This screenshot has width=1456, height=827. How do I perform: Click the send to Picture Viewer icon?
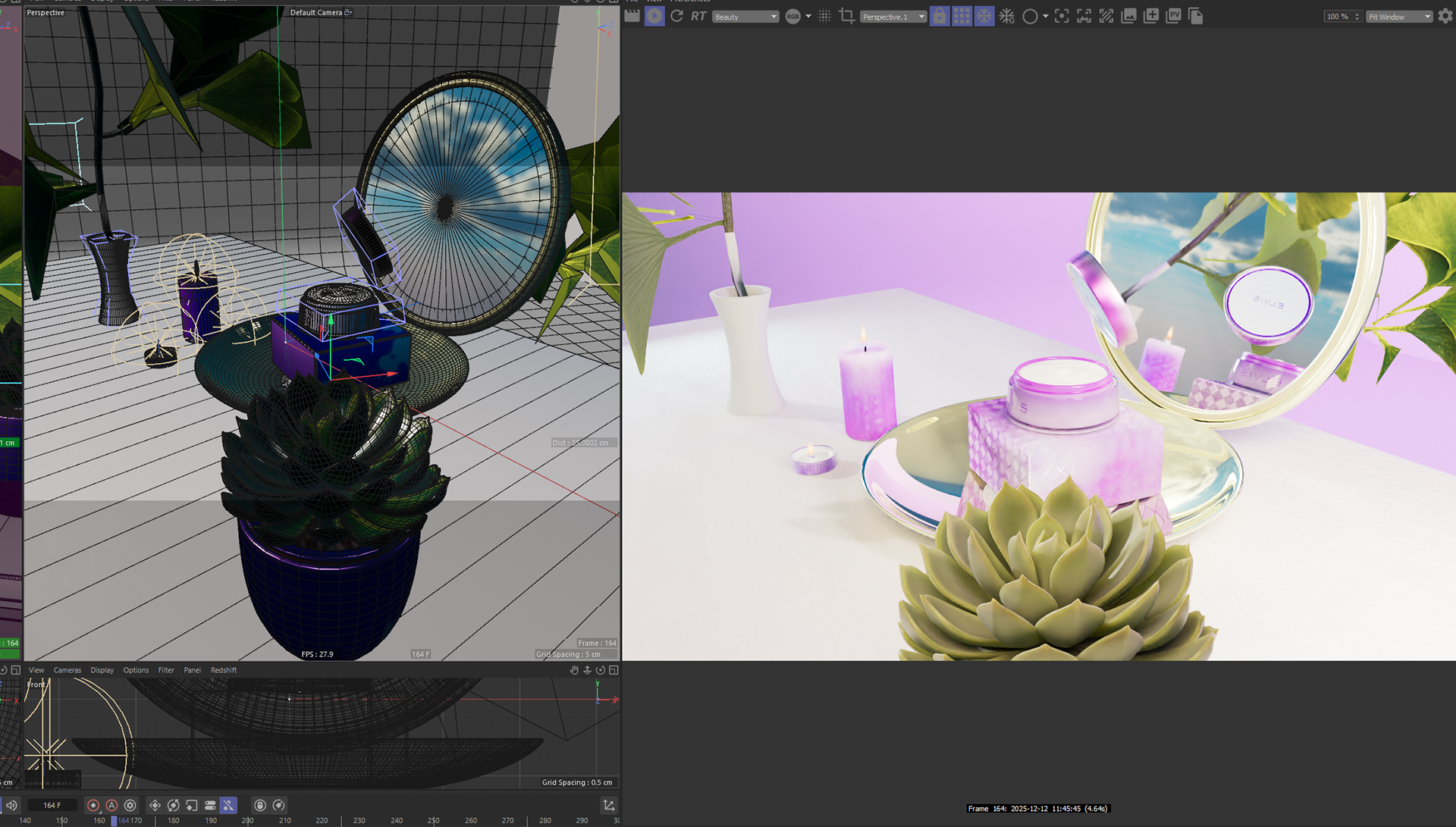click(1173, 16)
